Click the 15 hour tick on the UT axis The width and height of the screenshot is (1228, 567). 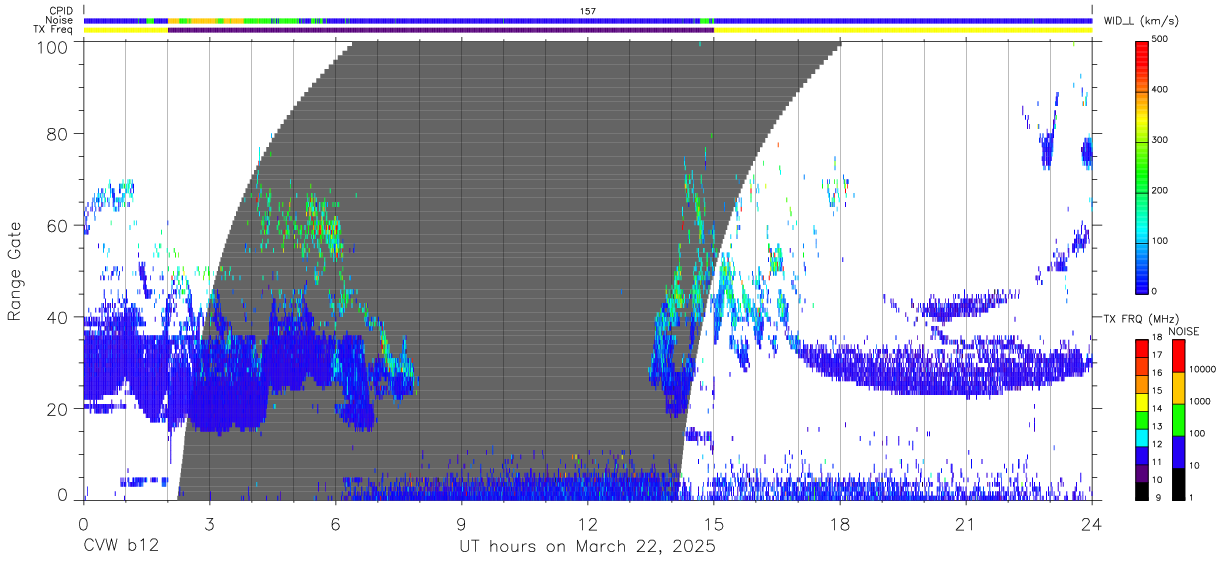714,523
